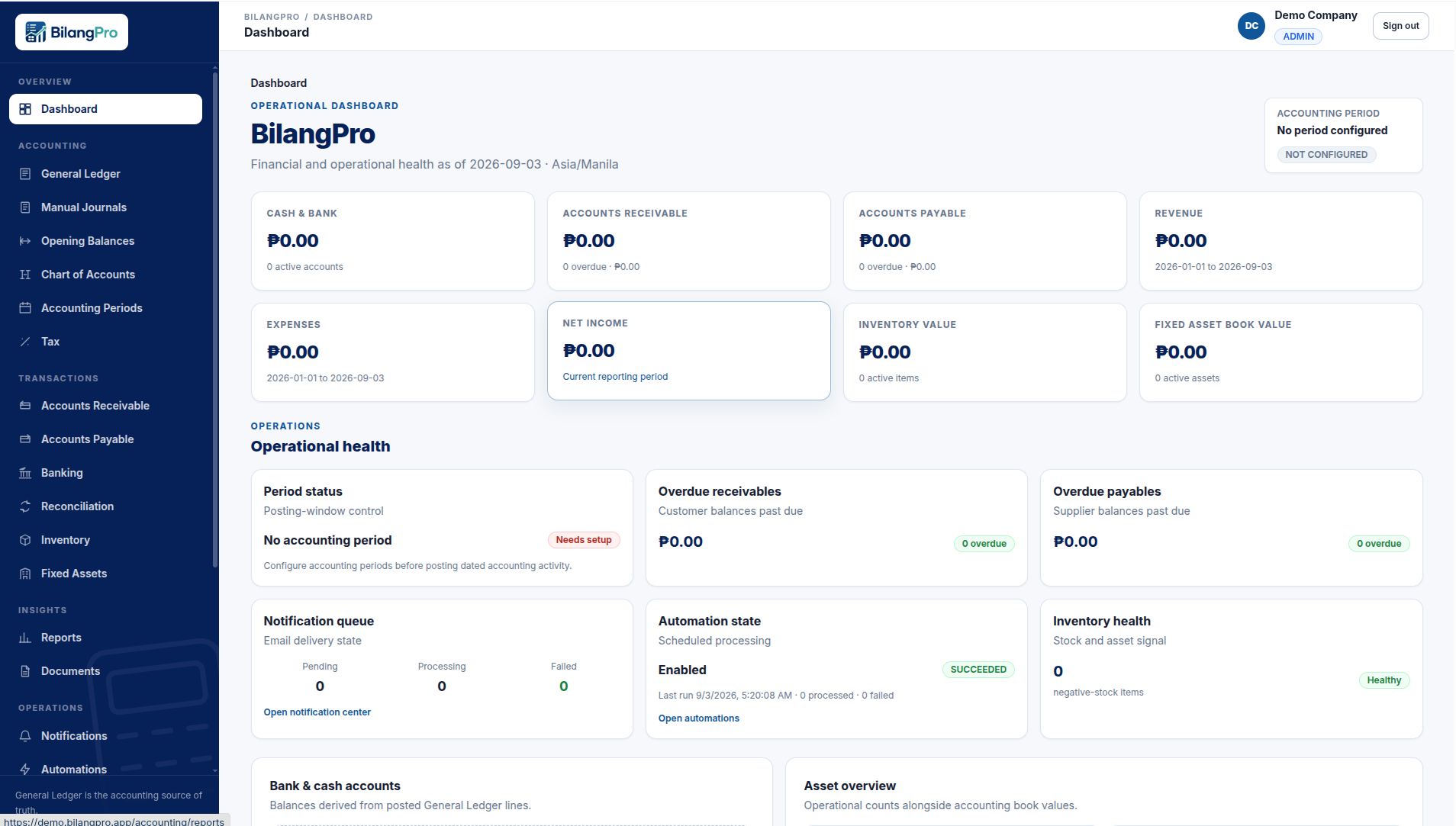Click the 'Demo Company' name

1316,15
